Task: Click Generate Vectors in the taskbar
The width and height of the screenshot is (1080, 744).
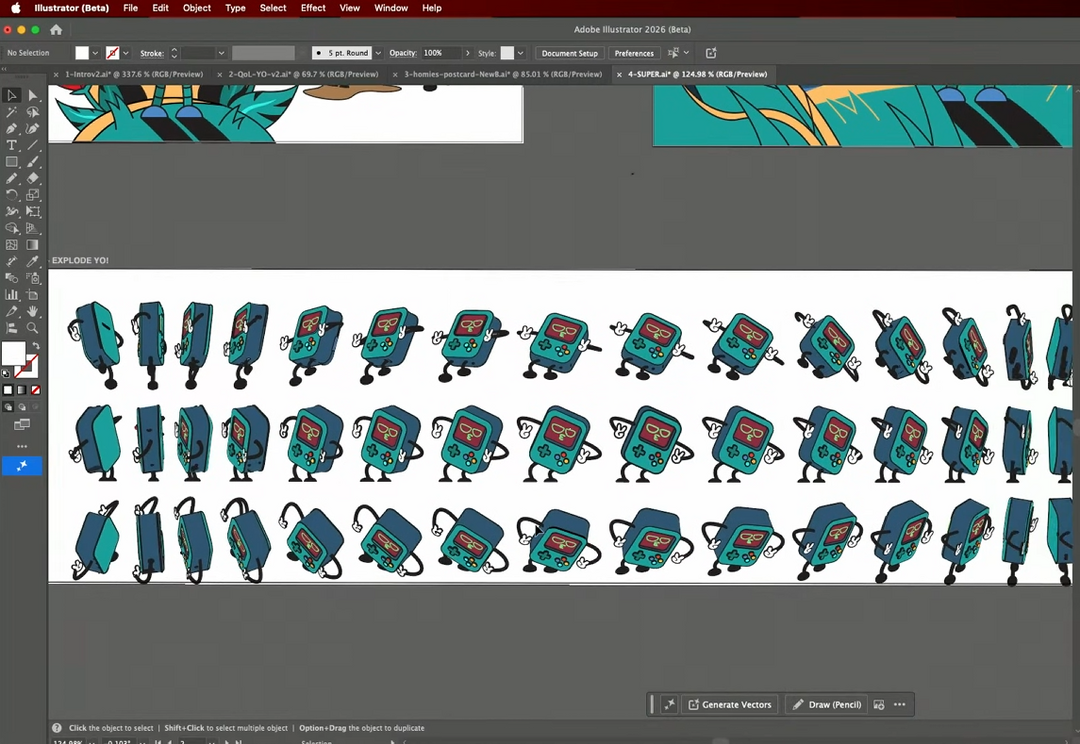Action: coord(729,704)
